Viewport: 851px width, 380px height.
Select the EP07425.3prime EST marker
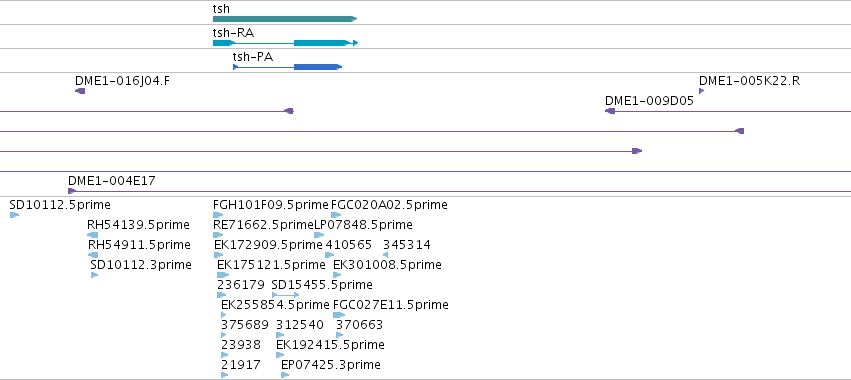285,375
